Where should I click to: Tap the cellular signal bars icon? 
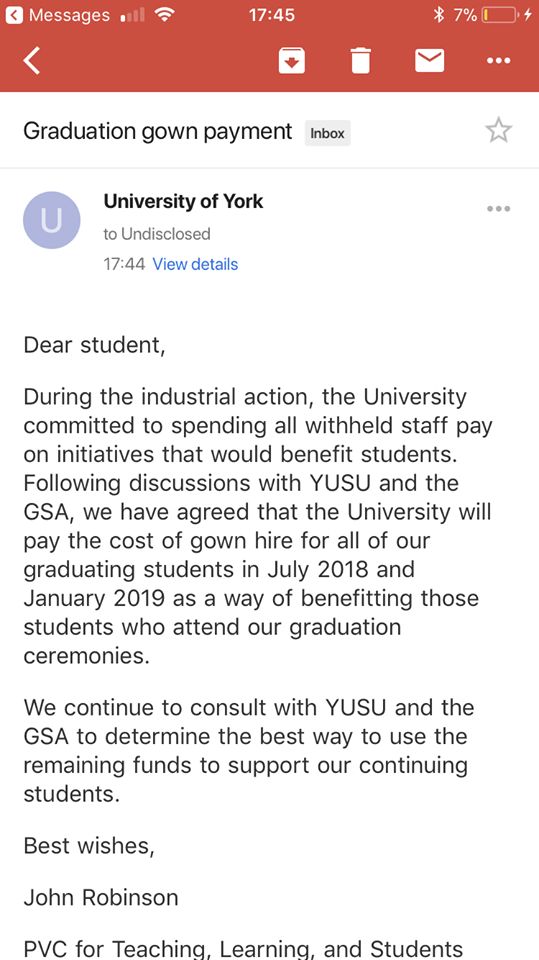point(134,15)
